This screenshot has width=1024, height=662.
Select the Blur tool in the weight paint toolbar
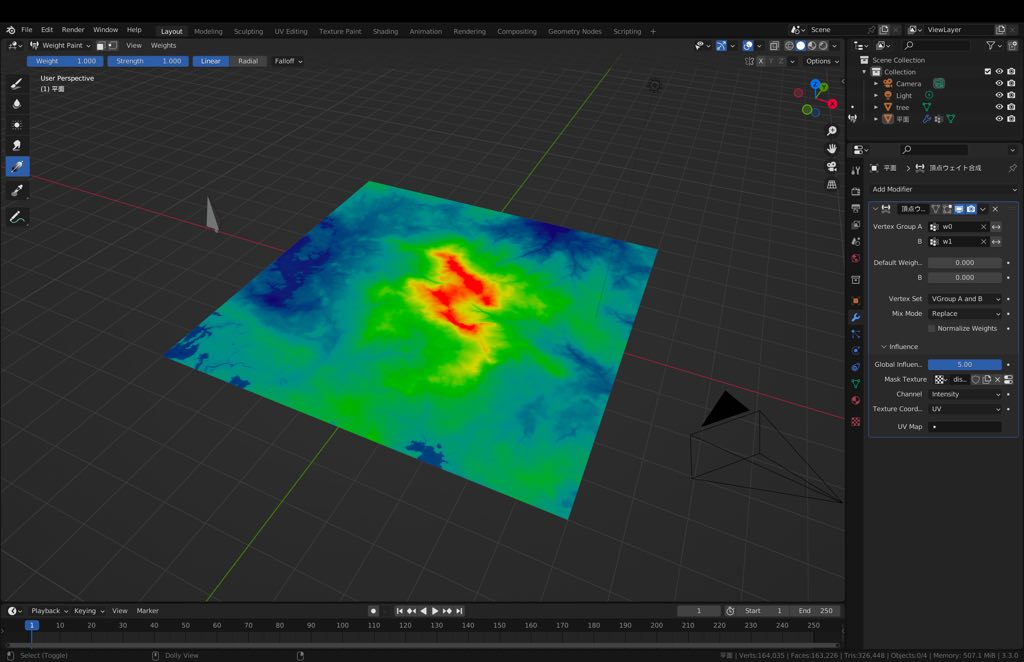(x=17, y=104)
